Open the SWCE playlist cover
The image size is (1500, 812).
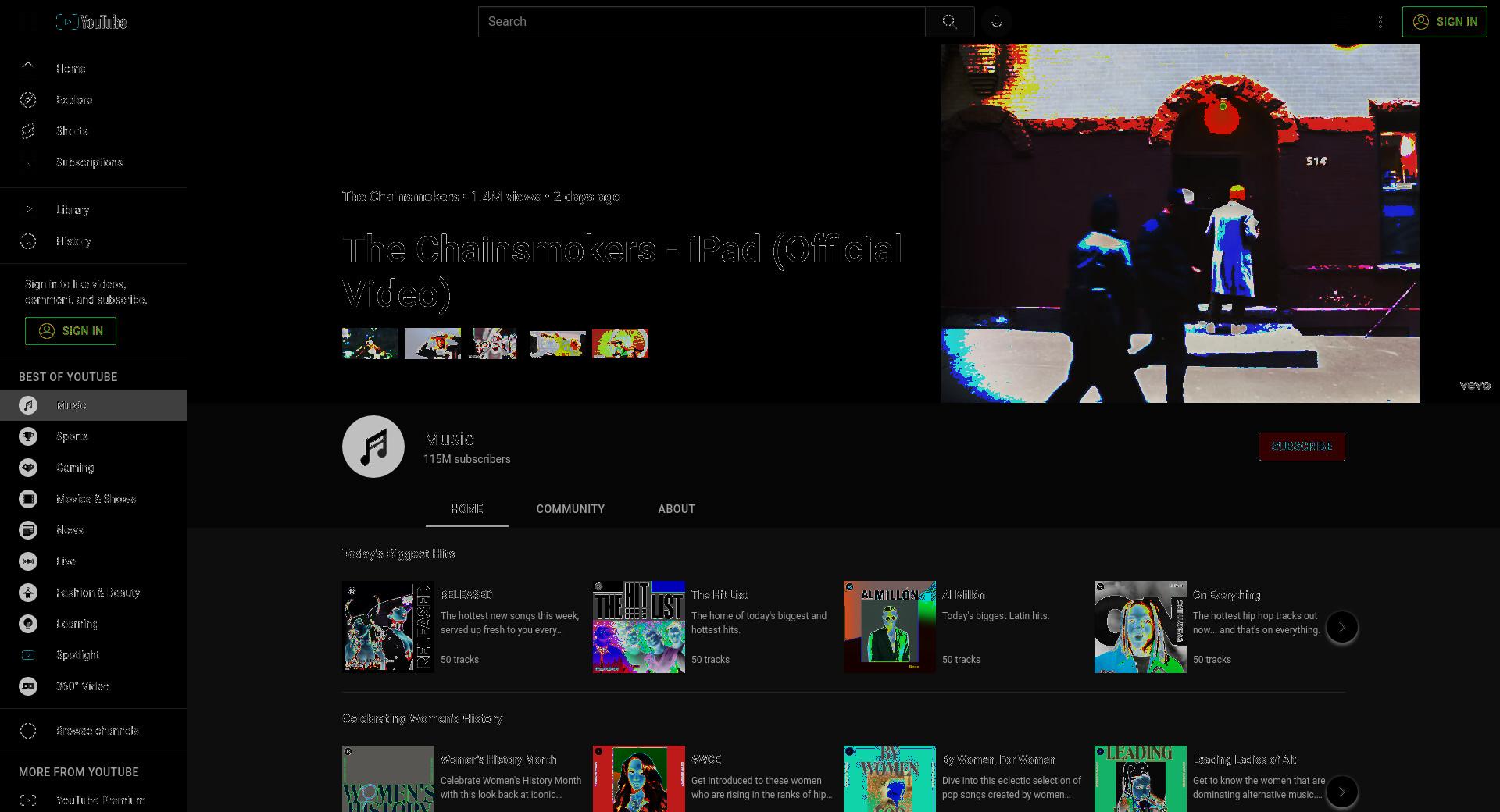pos(639,779)
